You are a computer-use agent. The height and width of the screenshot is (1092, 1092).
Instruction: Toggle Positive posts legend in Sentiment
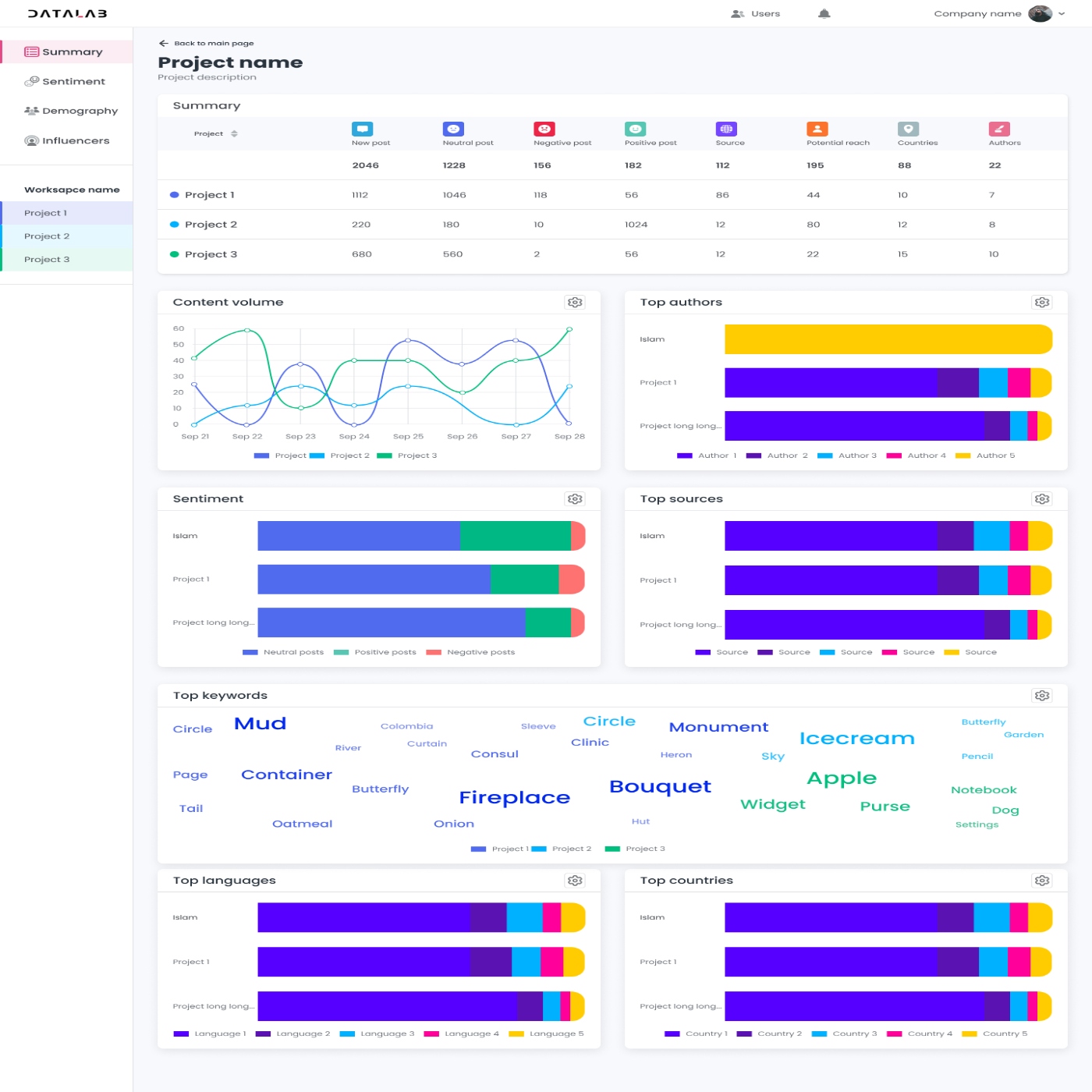tap(375, 652)
